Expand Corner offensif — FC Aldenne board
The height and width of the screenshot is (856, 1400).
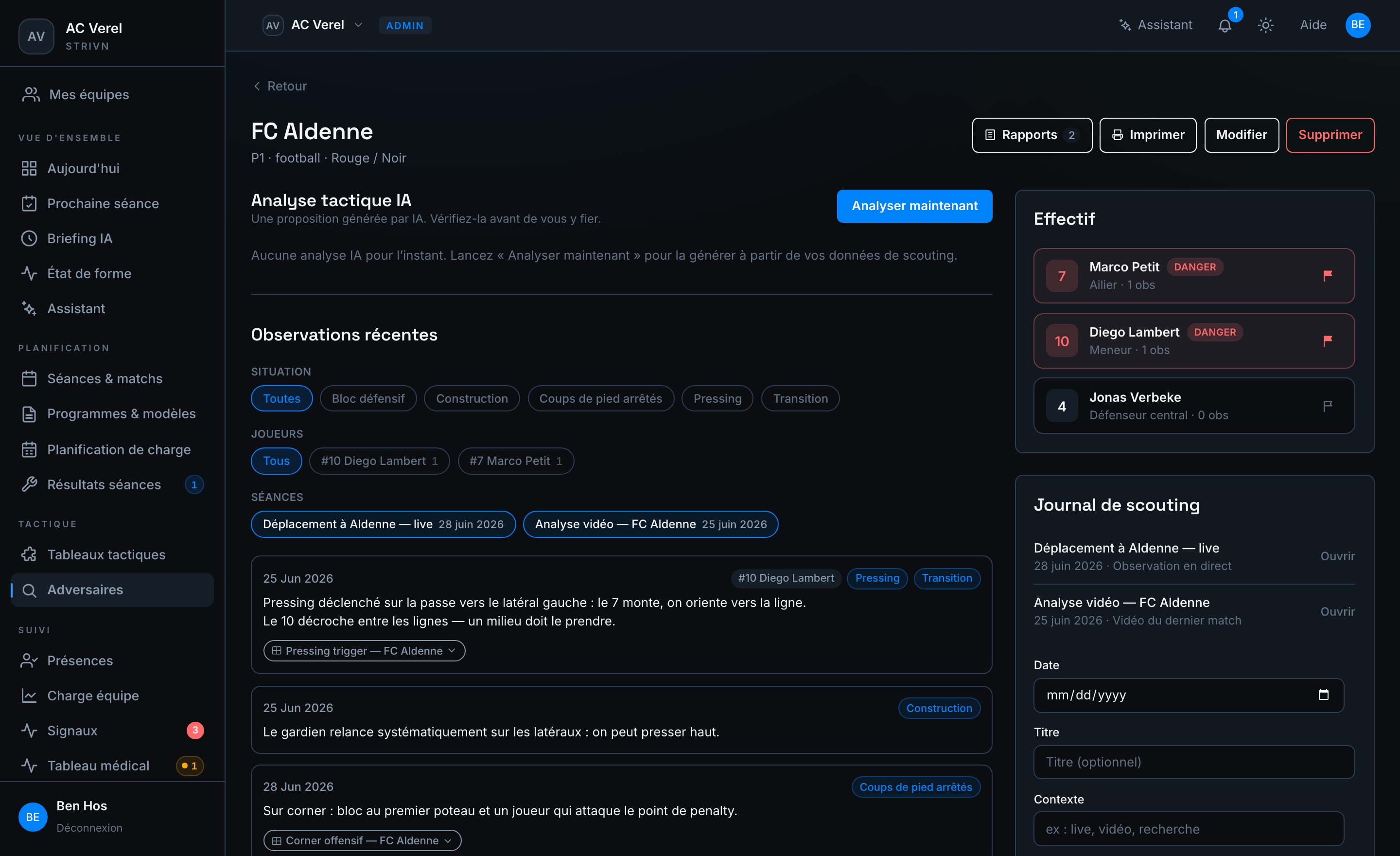point(362,840)
